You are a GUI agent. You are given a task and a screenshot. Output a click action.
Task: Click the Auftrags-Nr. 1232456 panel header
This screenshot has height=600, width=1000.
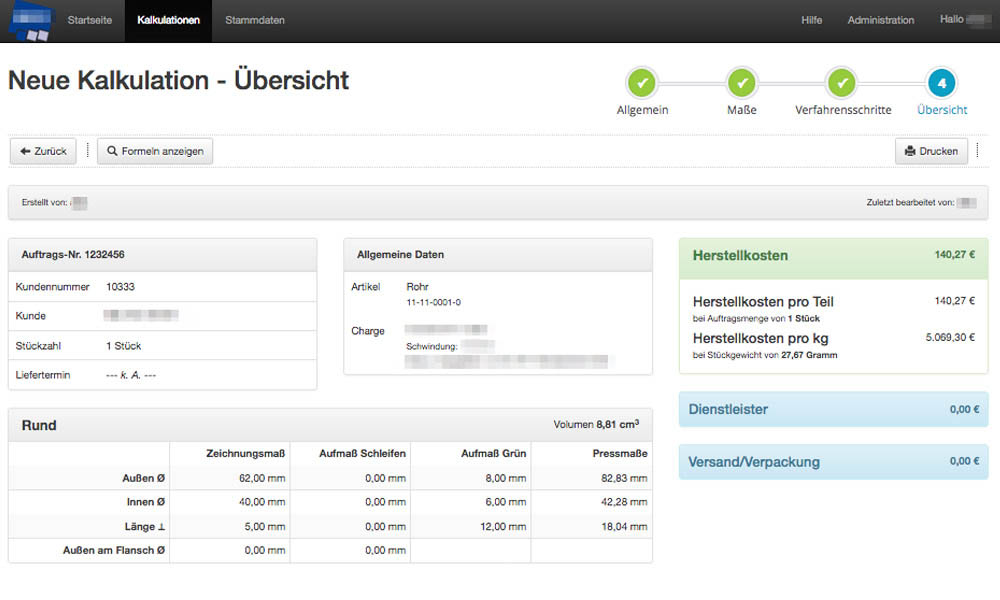(x=162, y=255)
